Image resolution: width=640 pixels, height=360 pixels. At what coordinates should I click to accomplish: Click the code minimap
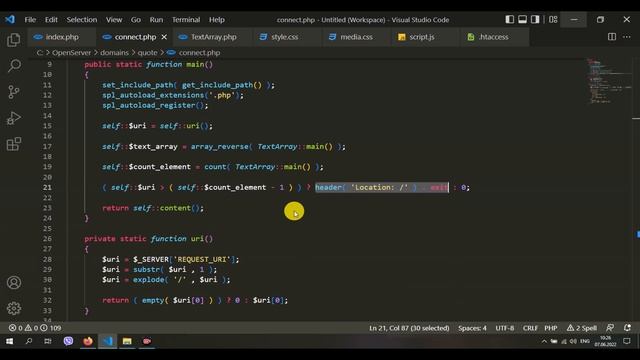608,82
